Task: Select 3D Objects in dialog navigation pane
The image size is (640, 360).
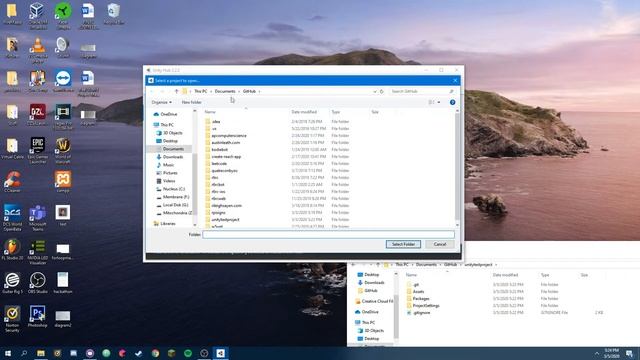Action: pyautogui.click(x=172, y=133)
